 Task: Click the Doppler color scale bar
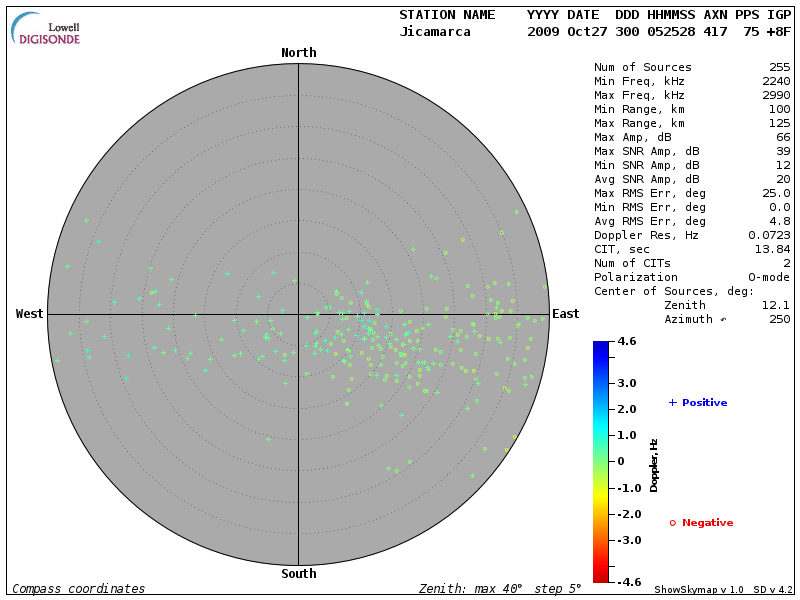pyautogui.click(x=600, y=461)
